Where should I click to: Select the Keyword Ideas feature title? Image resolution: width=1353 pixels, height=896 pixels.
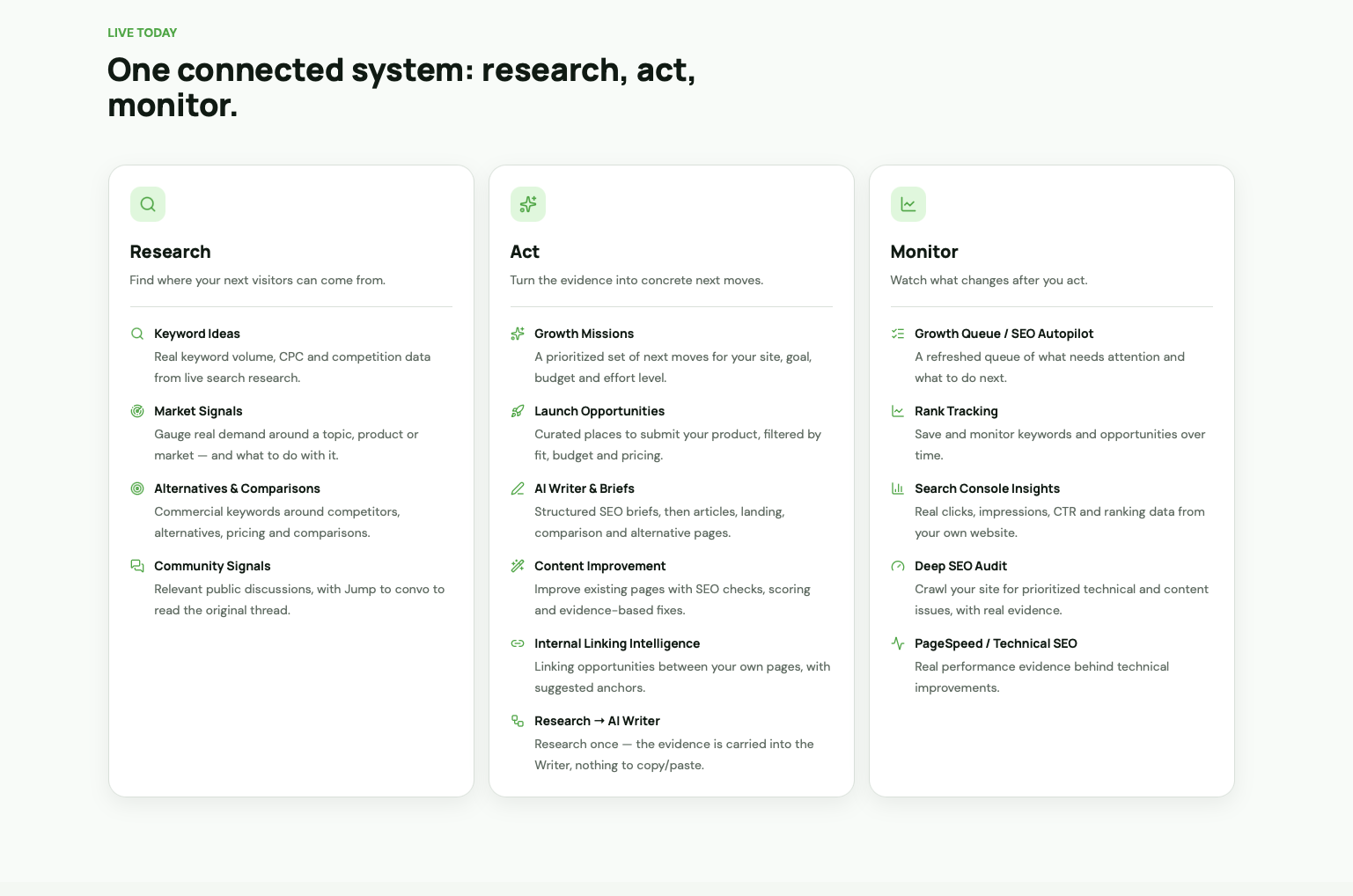tap(197, 334)
